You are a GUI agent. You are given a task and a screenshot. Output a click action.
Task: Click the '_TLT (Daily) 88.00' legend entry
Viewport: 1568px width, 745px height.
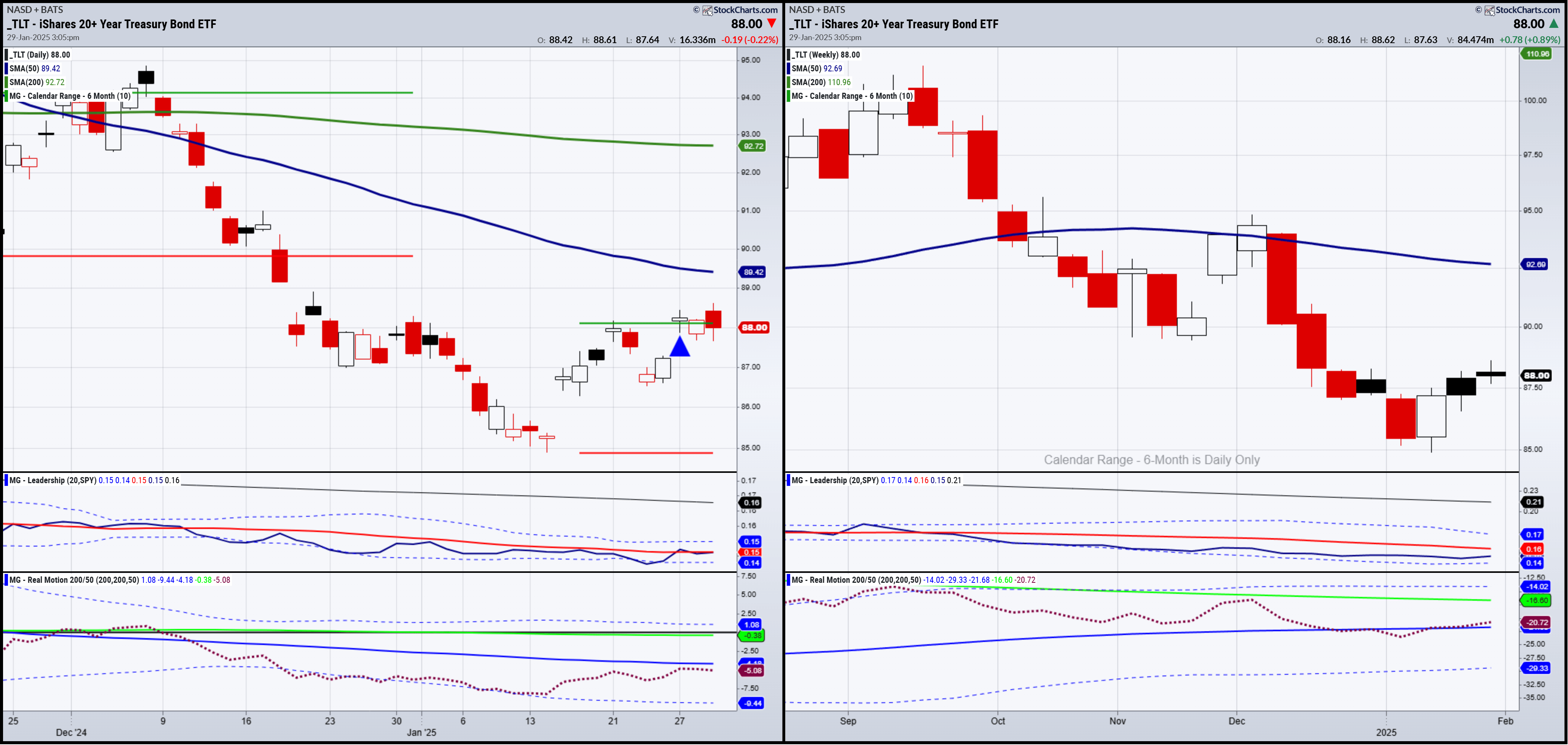pos(40,55)
